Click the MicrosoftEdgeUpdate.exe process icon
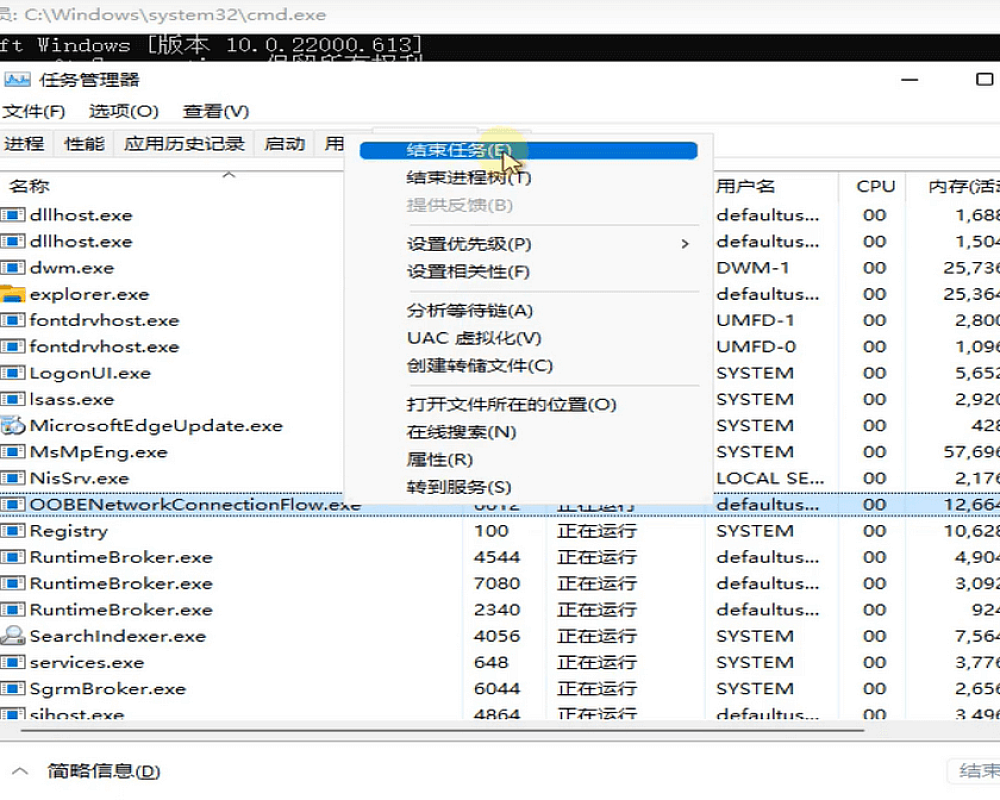The image size is (1000, 800). (12, 425)
